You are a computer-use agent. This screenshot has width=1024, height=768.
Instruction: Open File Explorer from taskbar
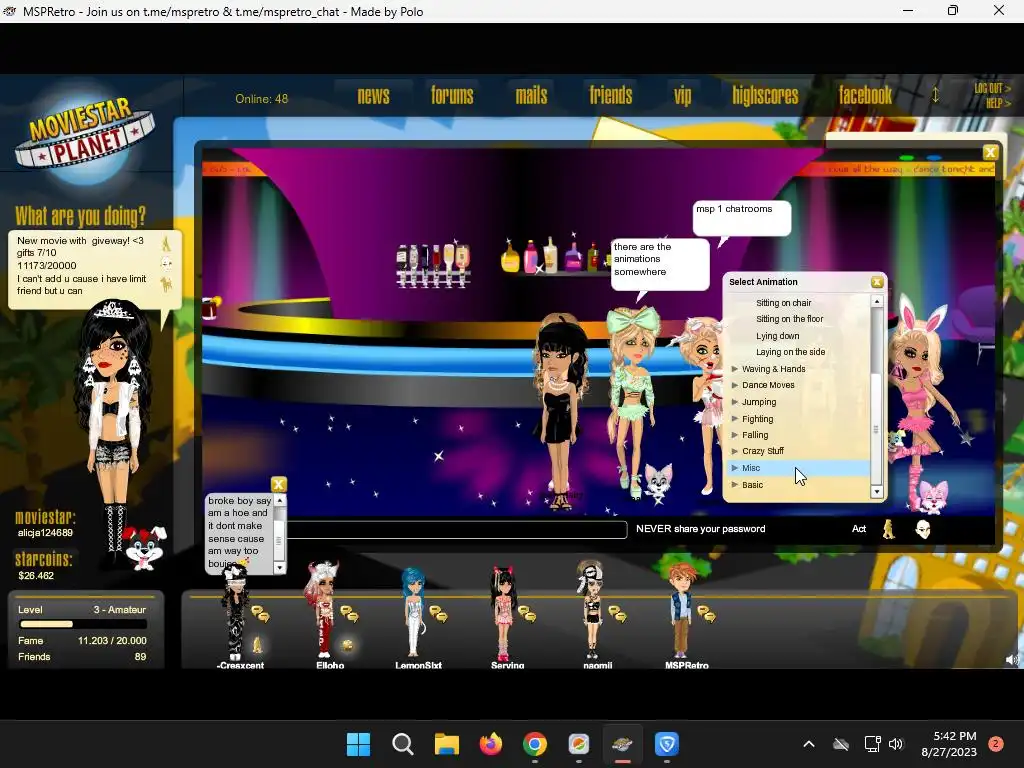(447, 744)
